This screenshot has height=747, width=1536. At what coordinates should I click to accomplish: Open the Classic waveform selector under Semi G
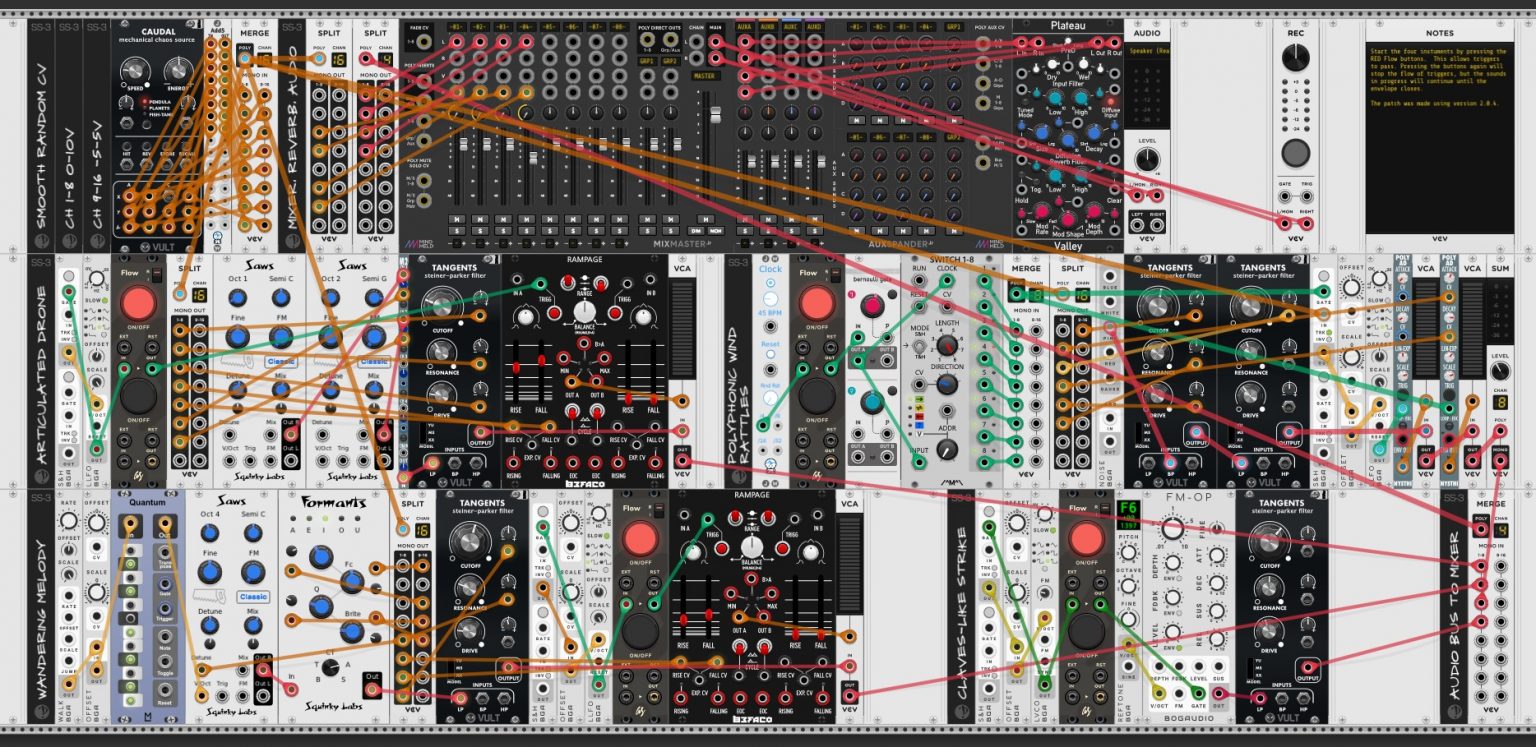[x=374, y=361]
